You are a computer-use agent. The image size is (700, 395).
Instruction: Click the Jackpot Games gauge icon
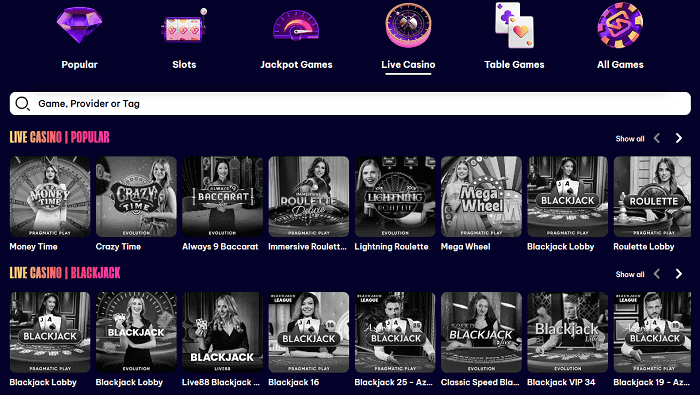tap(296, 25)
